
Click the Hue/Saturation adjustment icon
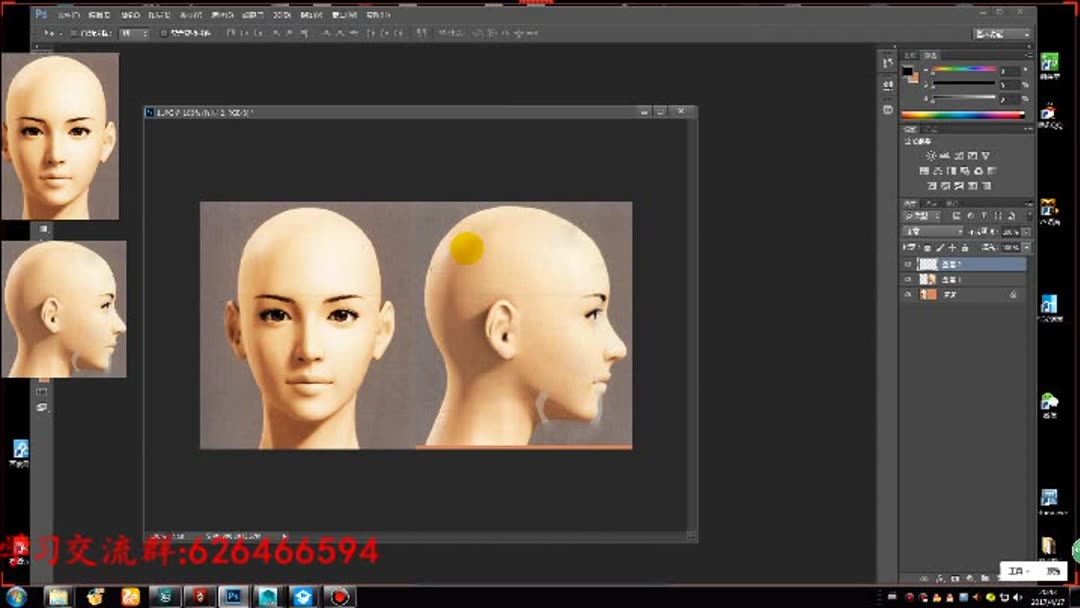930,172
